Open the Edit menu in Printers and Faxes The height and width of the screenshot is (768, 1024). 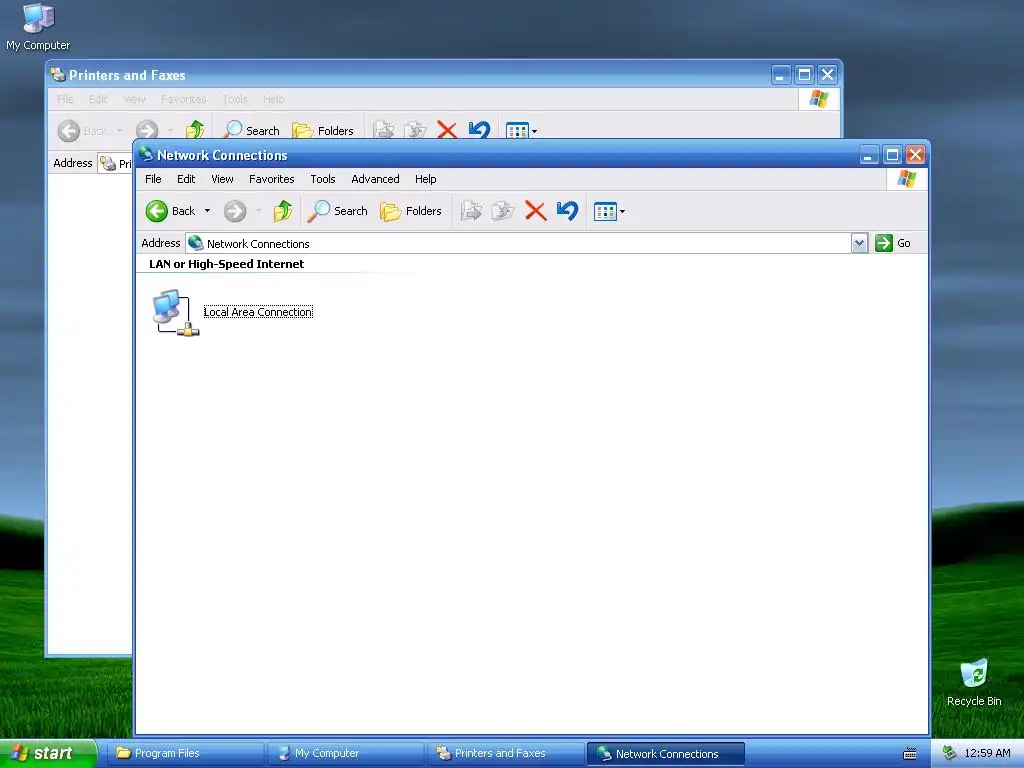click(x=98, y=99)
